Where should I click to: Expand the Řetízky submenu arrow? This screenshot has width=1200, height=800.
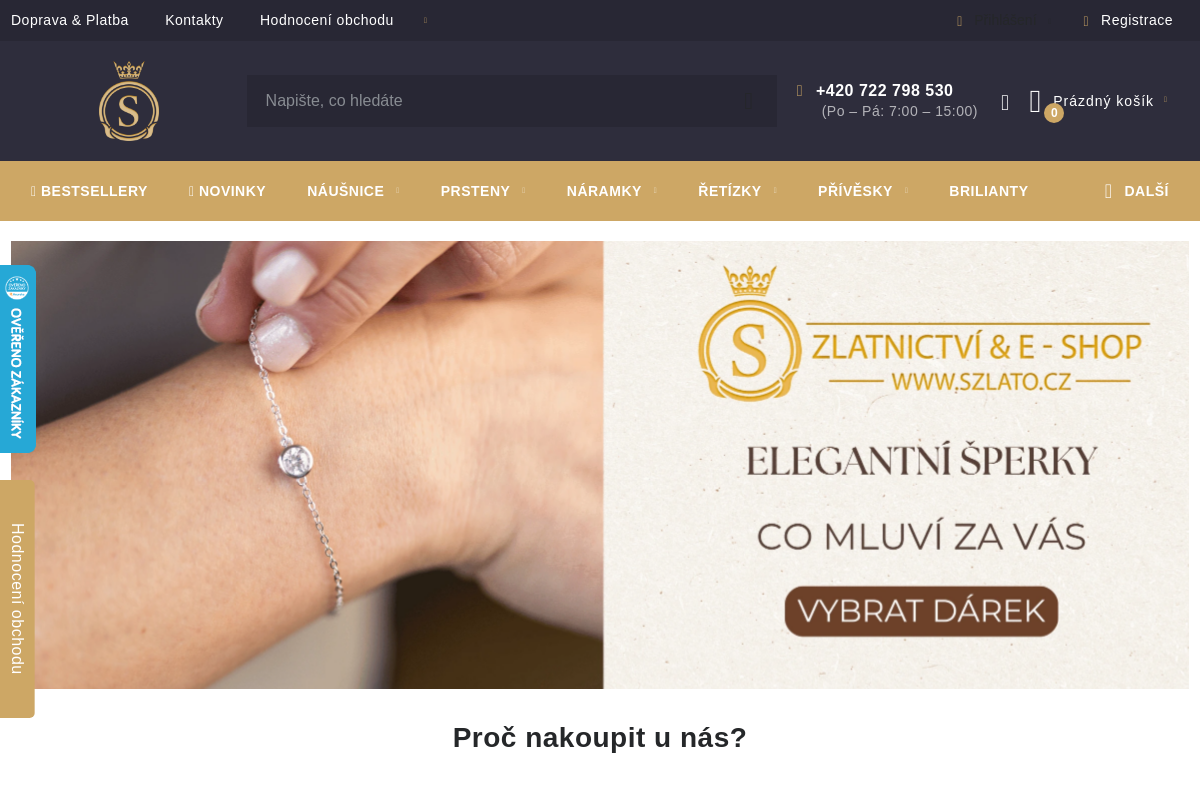pyautogui.click(x=774, y=191)
